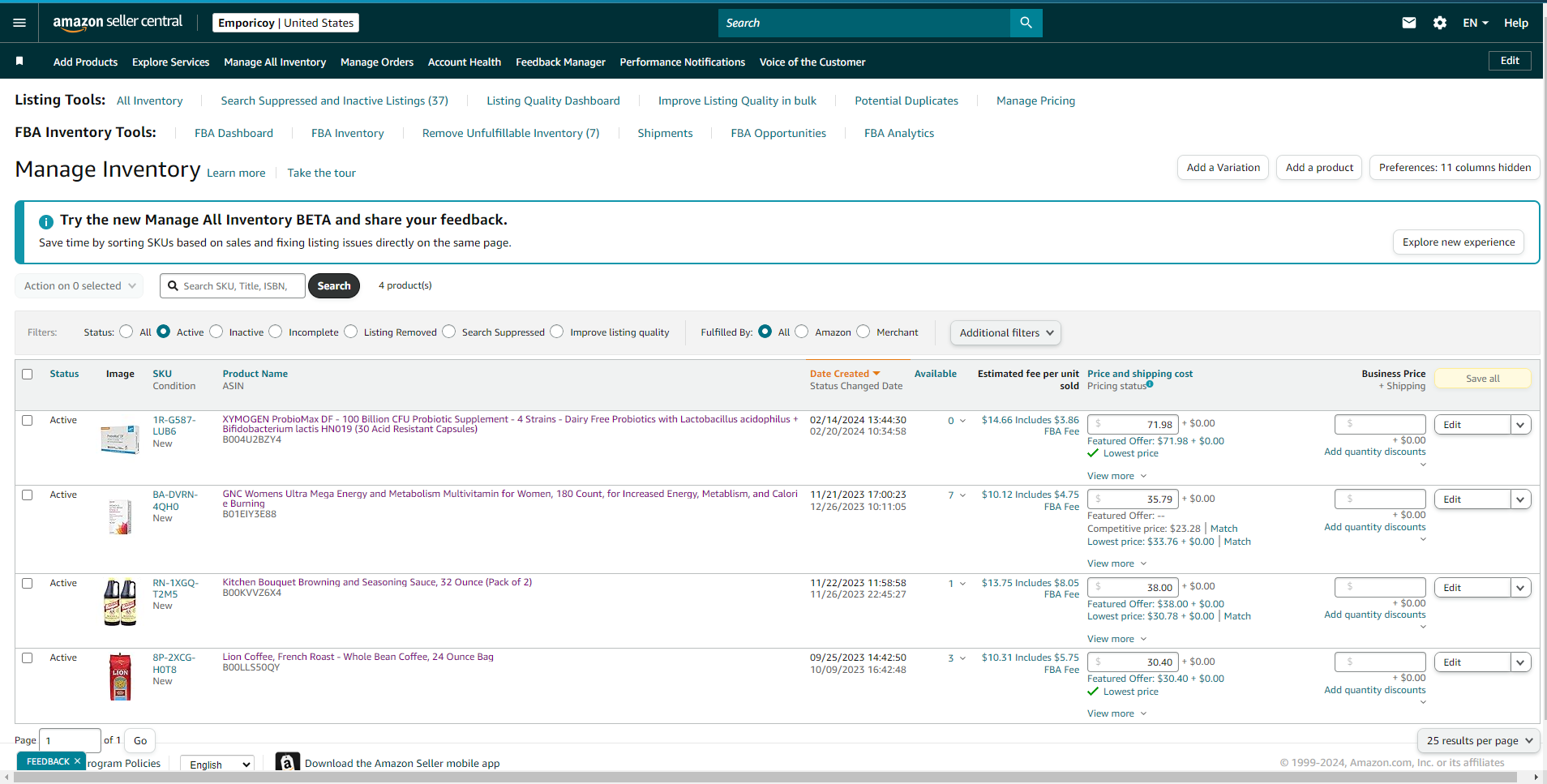
Task: Click the info icon in the BETA banner
Action: (46, 221)
